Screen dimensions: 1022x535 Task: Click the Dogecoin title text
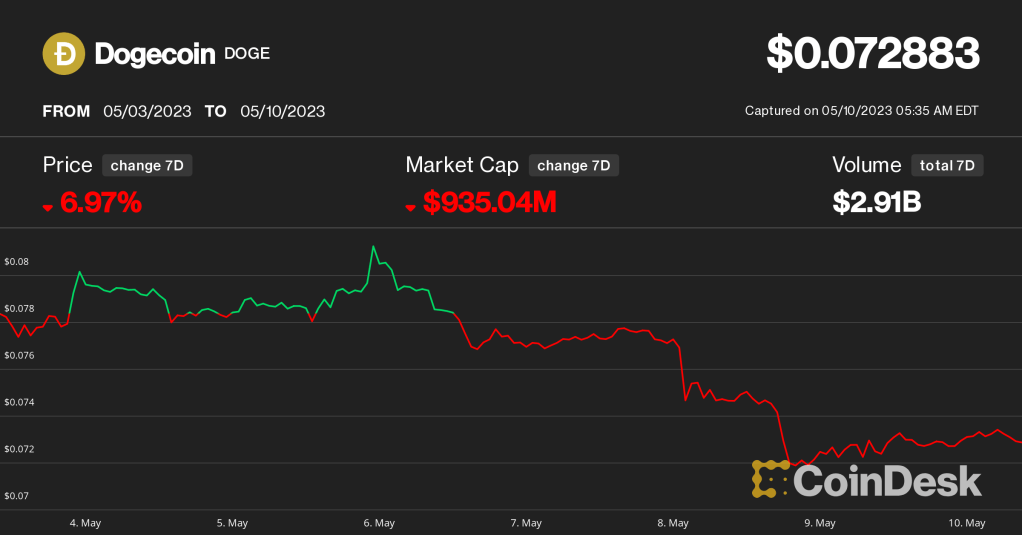(x=155, y=54)
